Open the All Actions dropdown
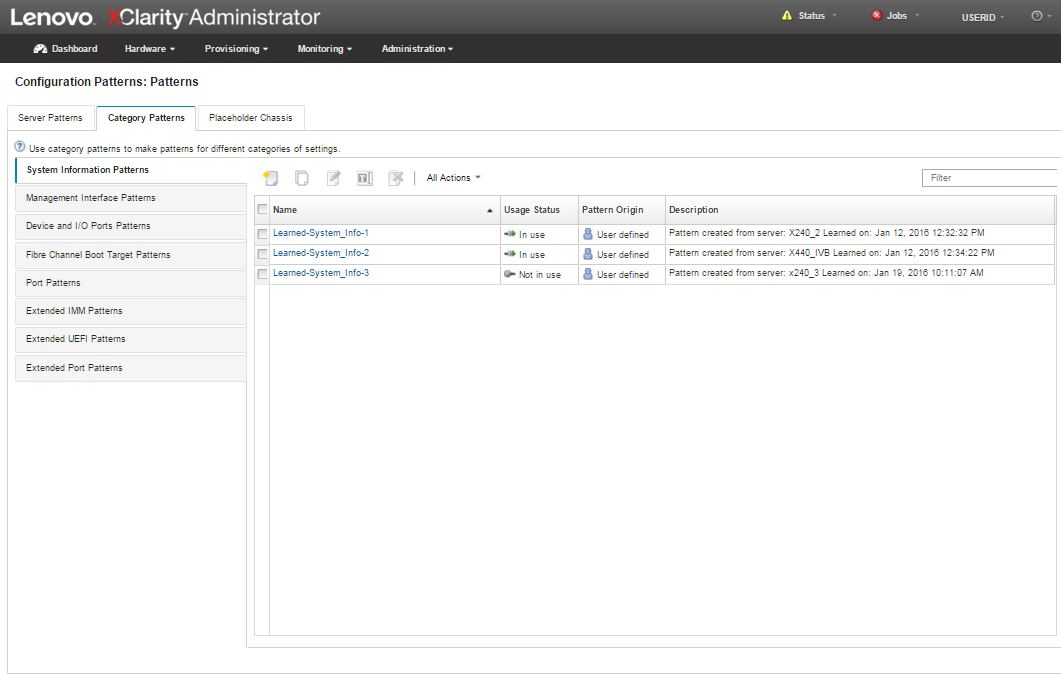This screenshot has height=675, width=1061. point(453,178)
